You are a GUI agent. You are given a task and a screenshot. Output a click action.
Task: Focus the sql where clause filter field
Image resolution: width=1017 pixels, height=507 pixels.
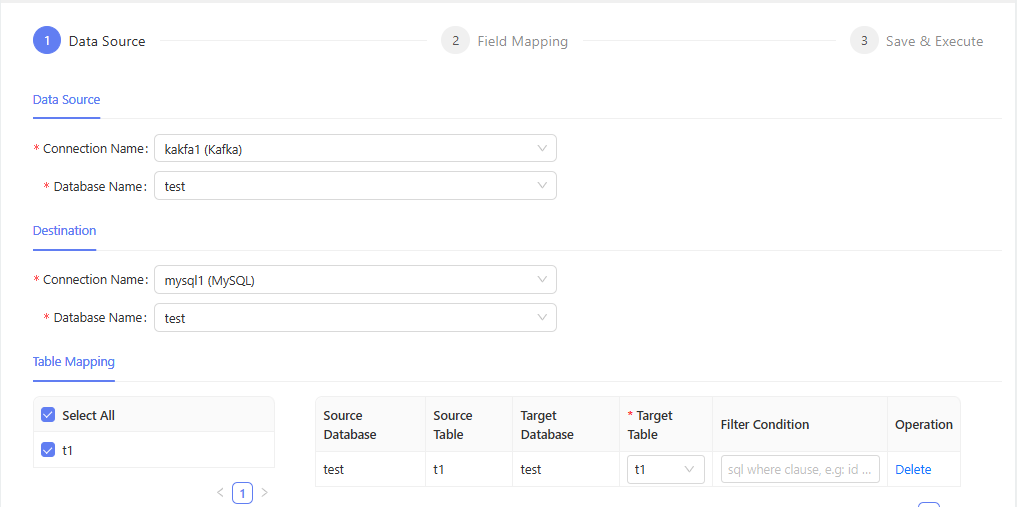pos(800,469)
